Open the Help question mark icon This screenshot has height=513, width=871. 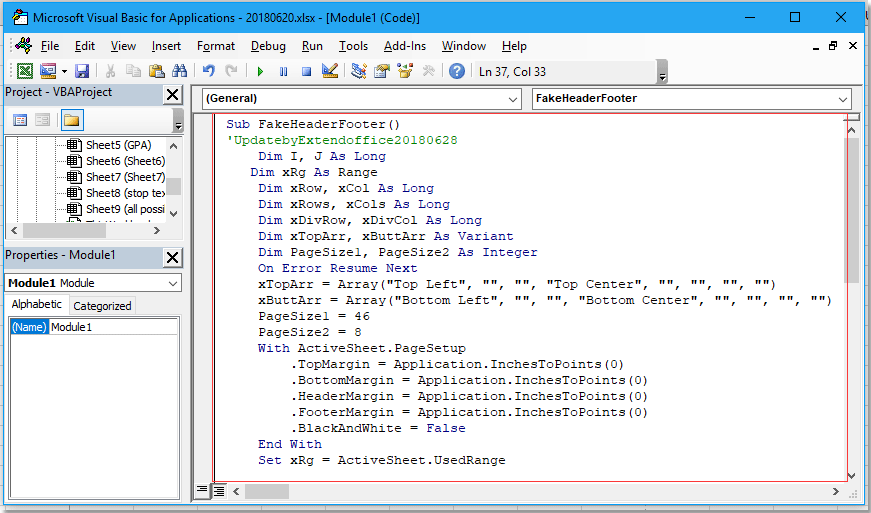(x=456, y=71)
